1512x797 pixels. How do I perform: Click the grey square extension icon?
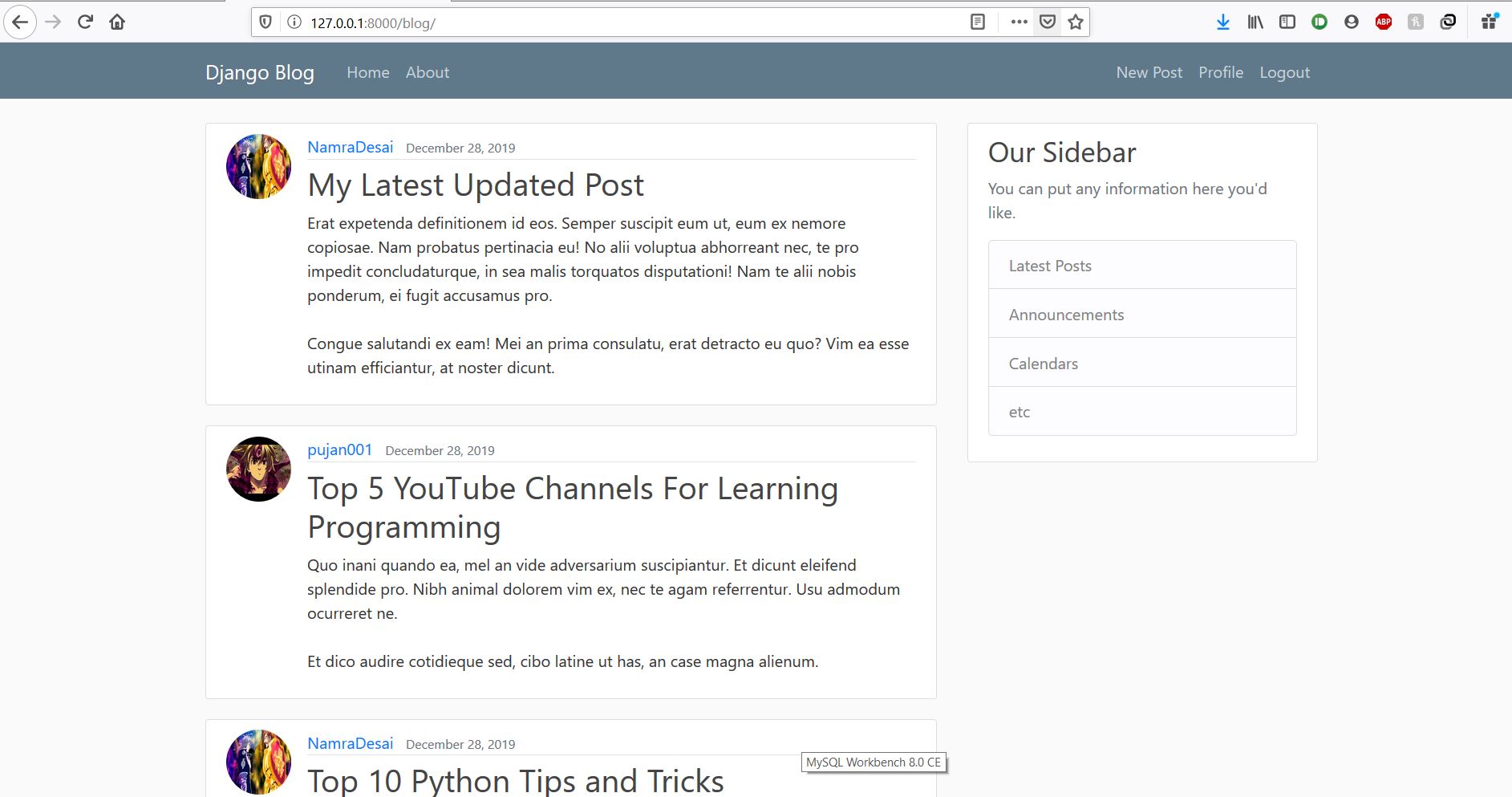pos(1416,22)
